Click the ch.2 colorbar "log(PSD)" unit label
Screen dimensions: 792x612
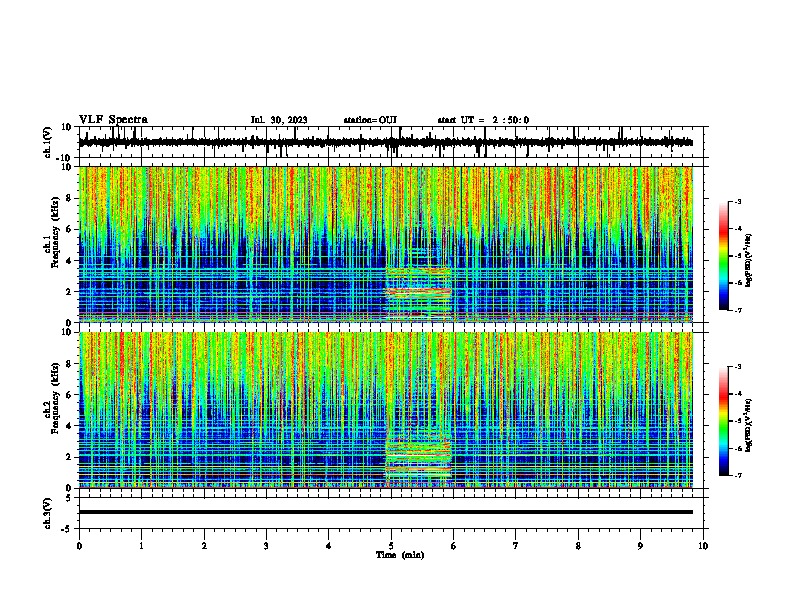(x=749, y=425)
